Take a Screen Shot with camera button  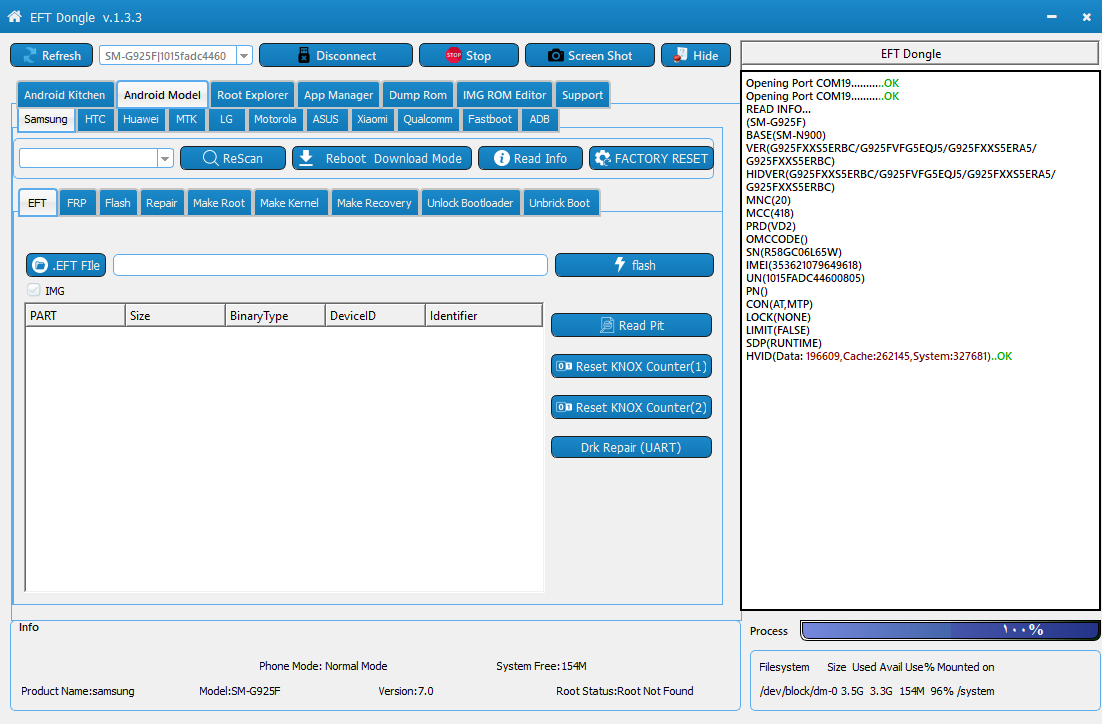pos(590,56)
